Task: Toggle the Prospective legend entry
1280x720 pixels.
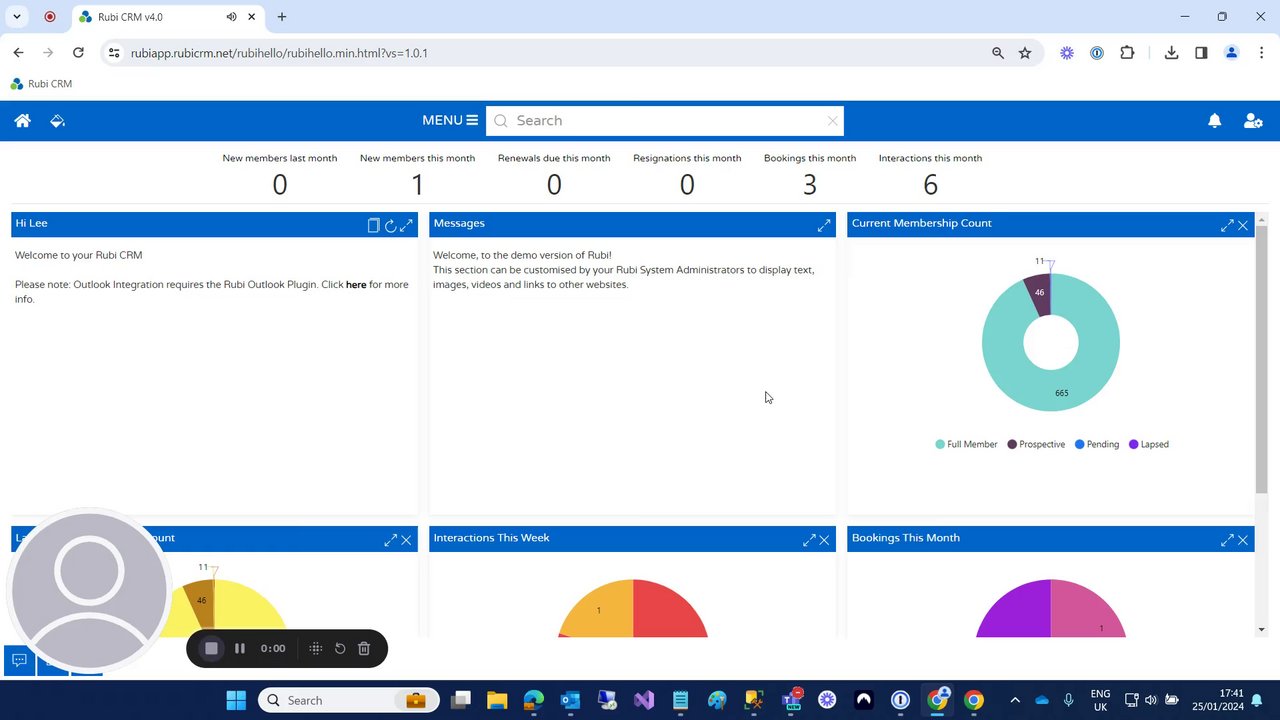Action: 1036,444
